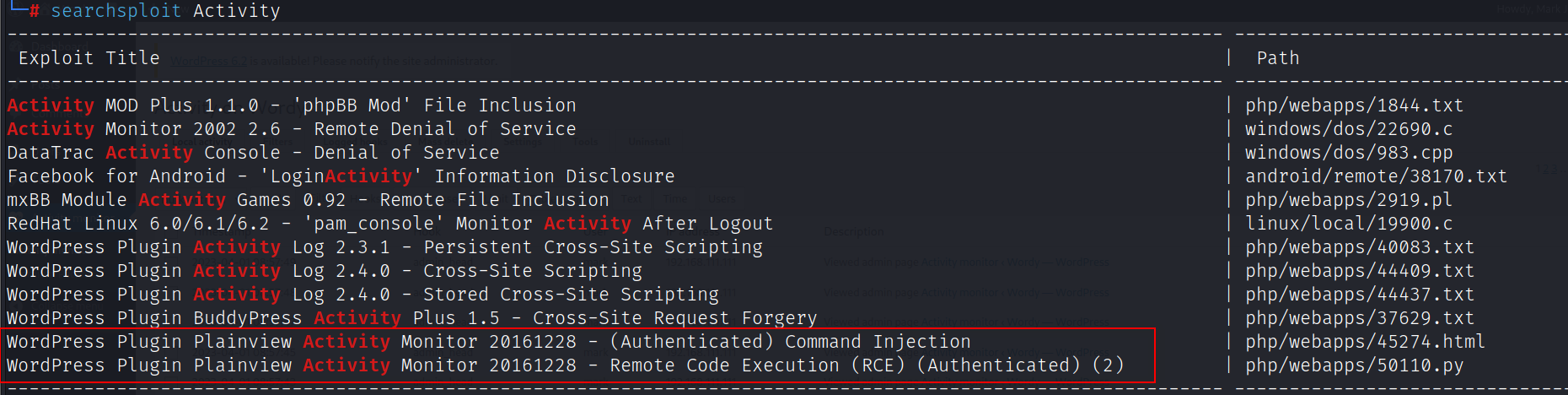Select the DataTrac Activity Console entry
Screen dimensions: 1568x395
point(253,153)
